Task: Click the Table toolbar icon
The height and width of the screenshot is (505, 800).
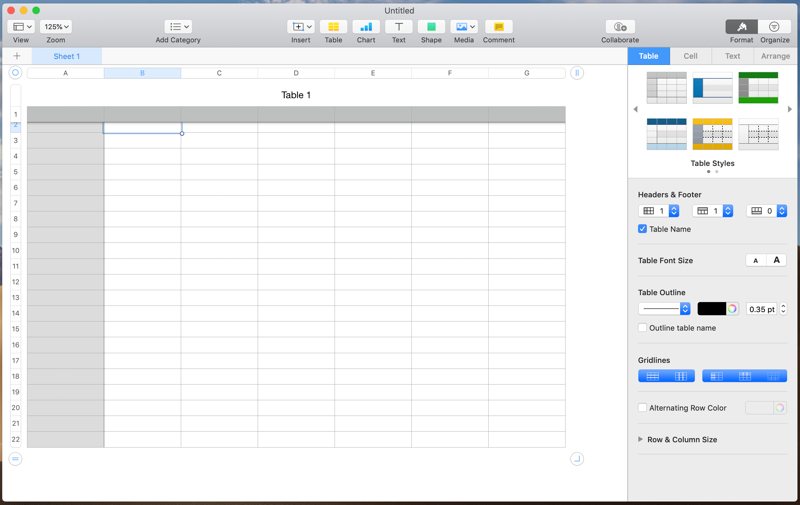Action: 333,27
